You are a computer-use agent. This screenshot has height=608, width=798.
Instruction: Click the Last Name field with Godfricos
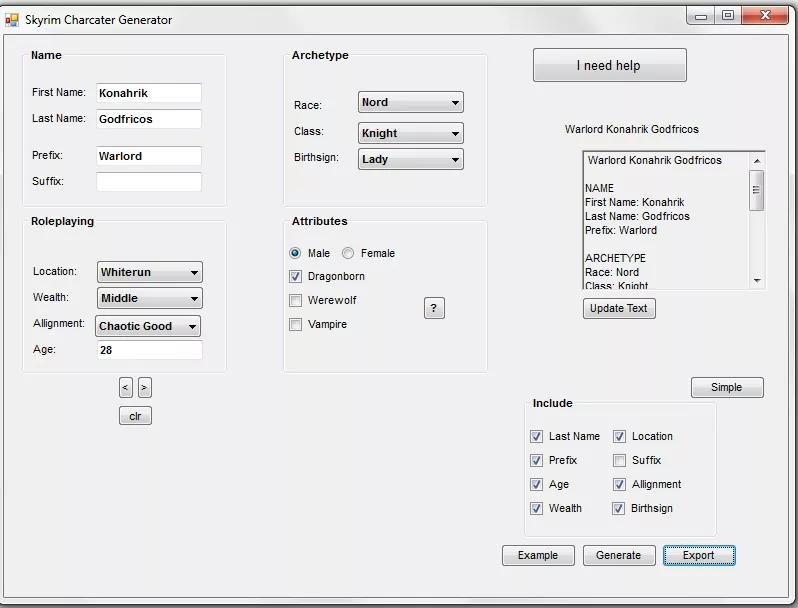[149, 119]
